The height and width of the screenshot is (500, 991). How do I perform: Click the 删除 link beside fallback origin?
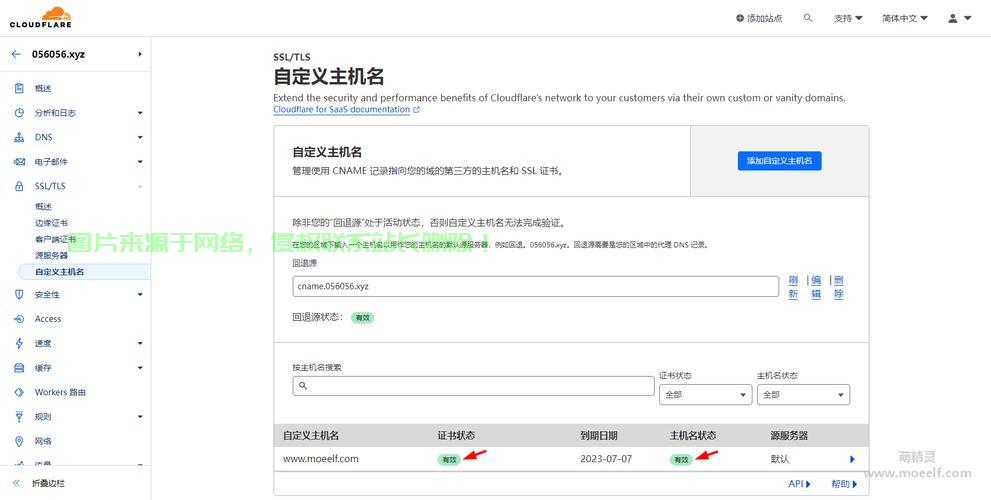pyautogui.click(x=838, y=287)
